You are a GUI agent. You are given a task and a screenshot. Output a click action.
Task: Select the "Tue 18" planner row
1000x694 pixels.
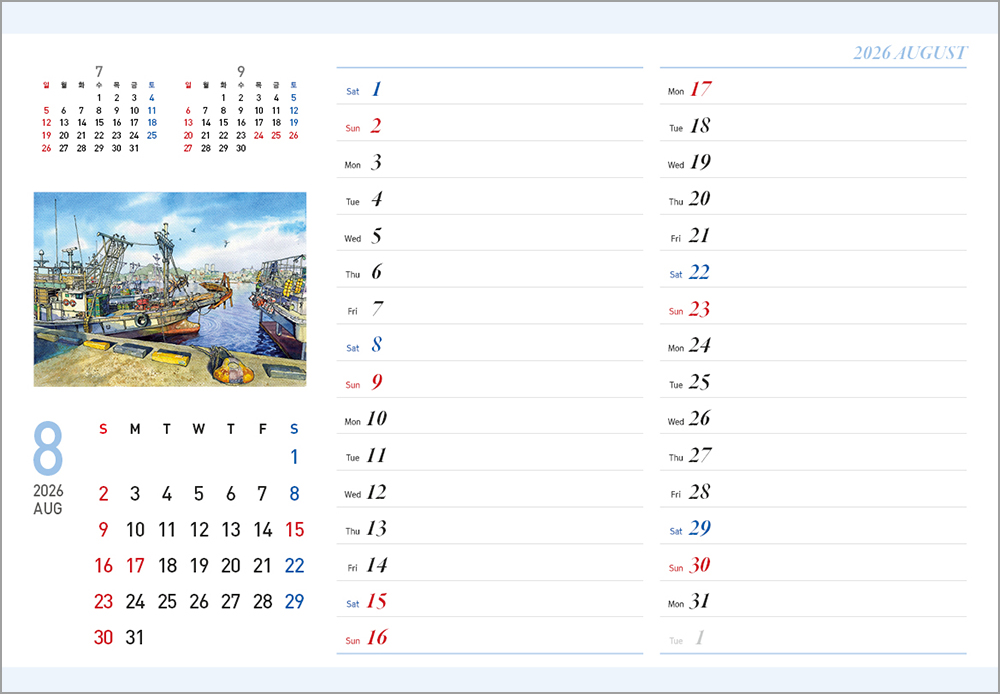coord(813,122)
